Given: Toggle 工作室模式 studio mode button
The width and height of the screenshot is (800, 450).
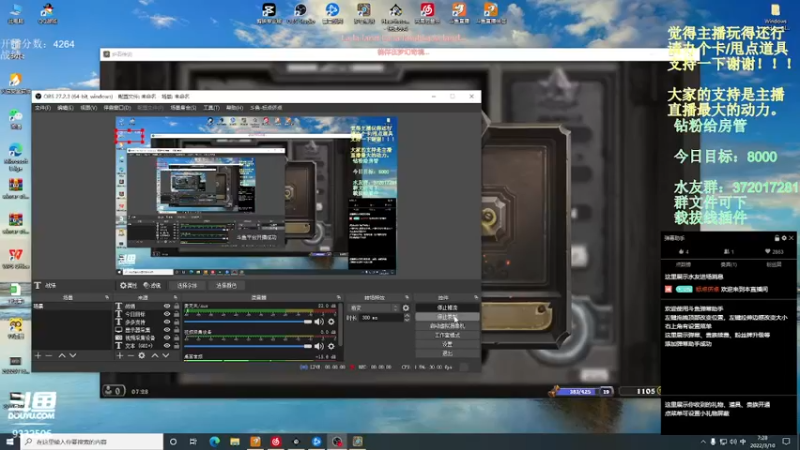Looking at the screenshot, I should click(x=447, y=335).
